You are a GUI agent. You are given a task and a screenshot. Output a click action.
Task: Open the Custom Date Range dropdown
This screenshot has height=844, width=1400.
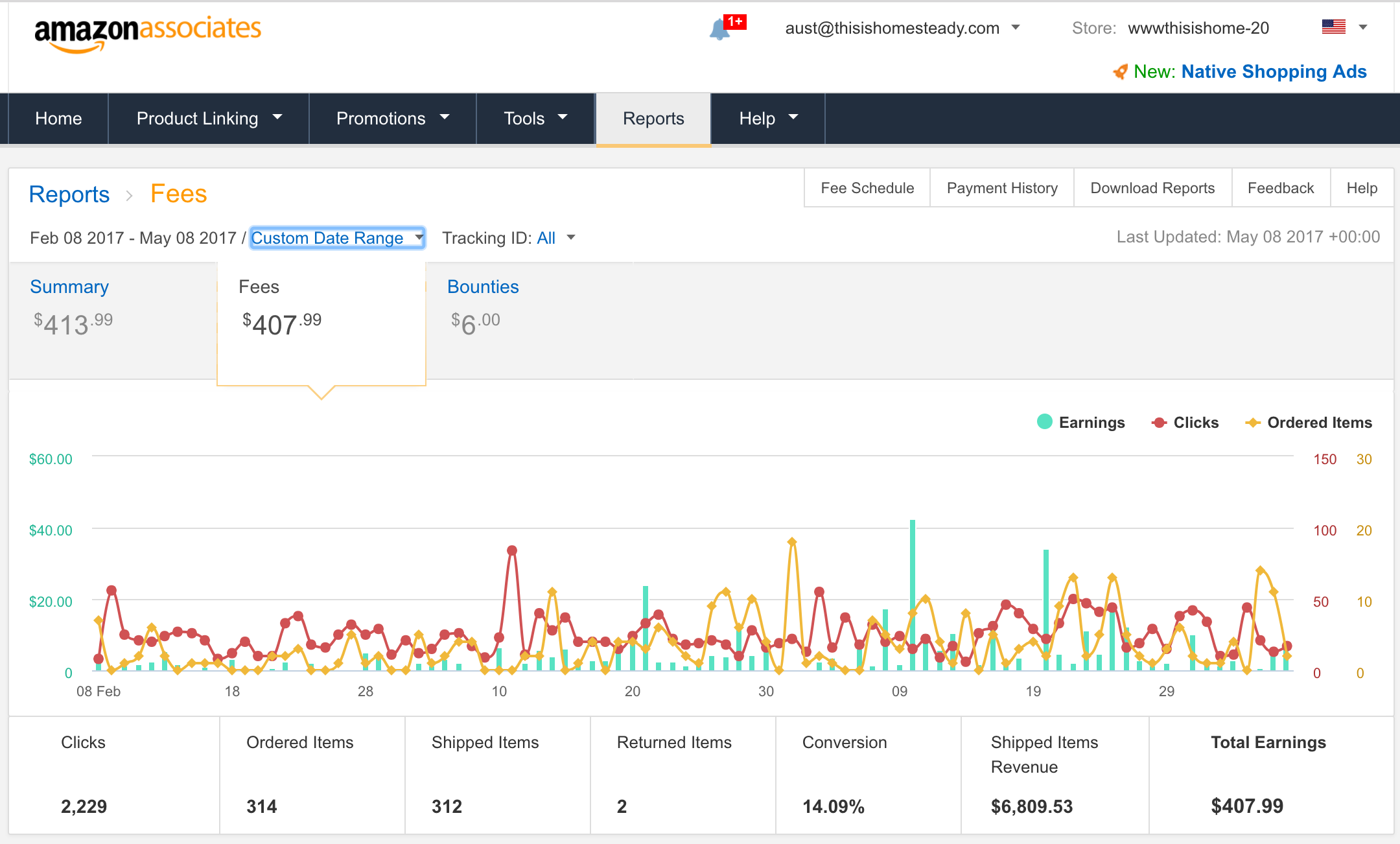click(337, 238)
